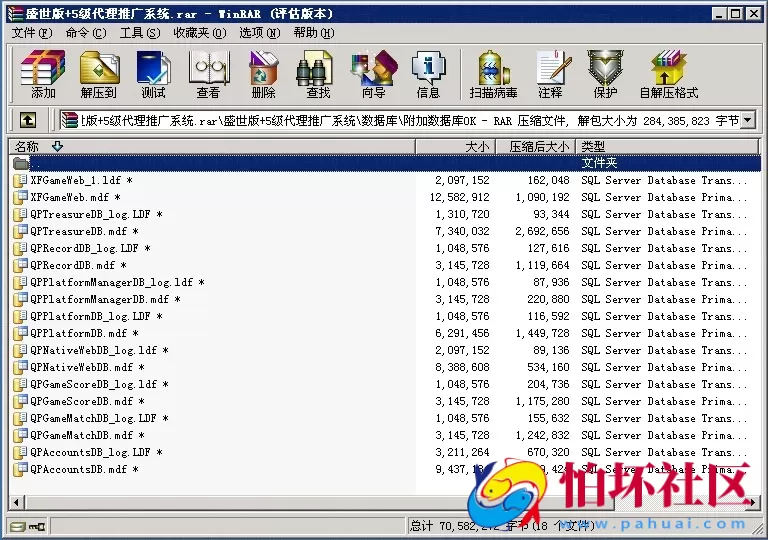The width and height of the screenshot is (768, 540).
Task: Open the Favorites (收藏夹) menu
Action: [200, 33]
